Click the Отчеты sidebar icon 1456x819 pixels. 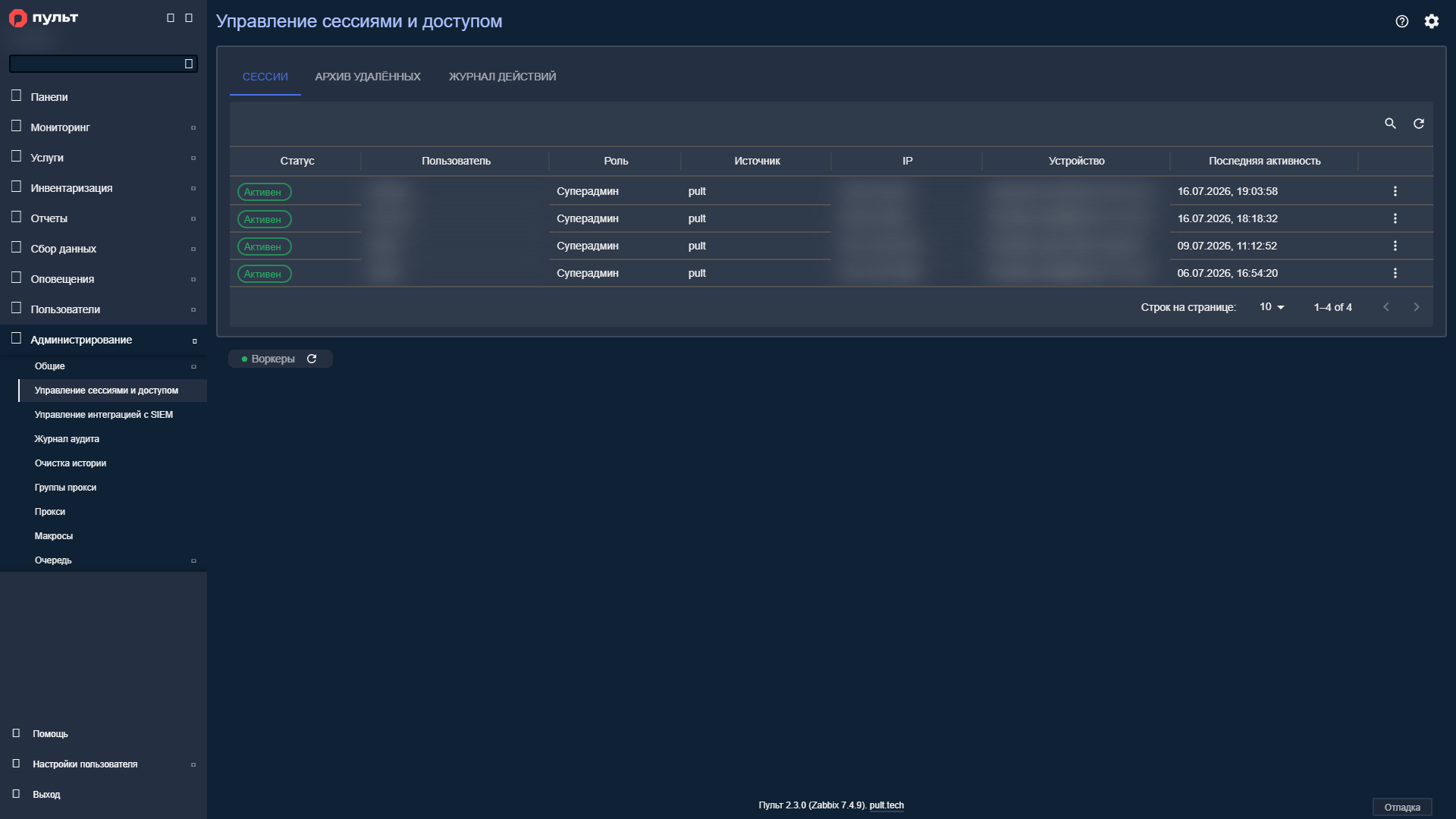tap(16, 217)
